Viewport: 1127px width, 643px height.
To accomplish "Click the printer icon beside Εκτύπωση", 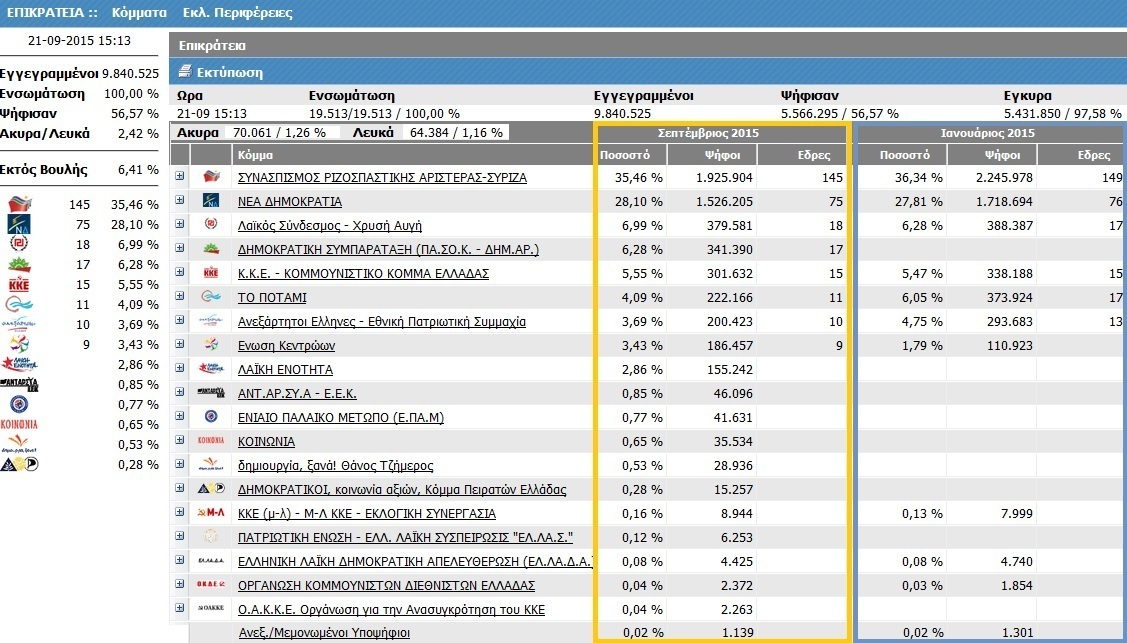I will tap(185, 72).
